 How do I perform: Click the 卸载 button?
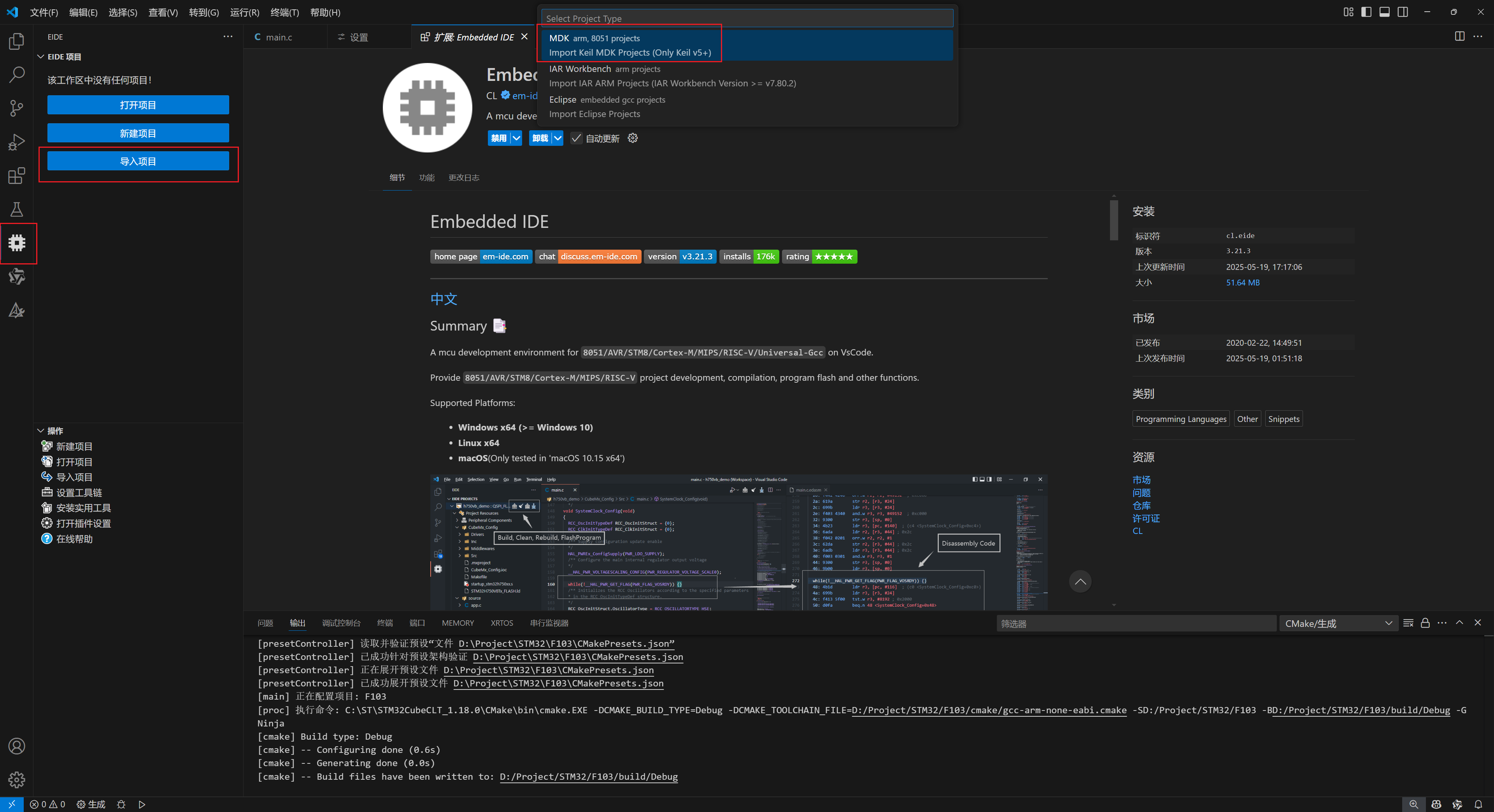click(540, 138)
